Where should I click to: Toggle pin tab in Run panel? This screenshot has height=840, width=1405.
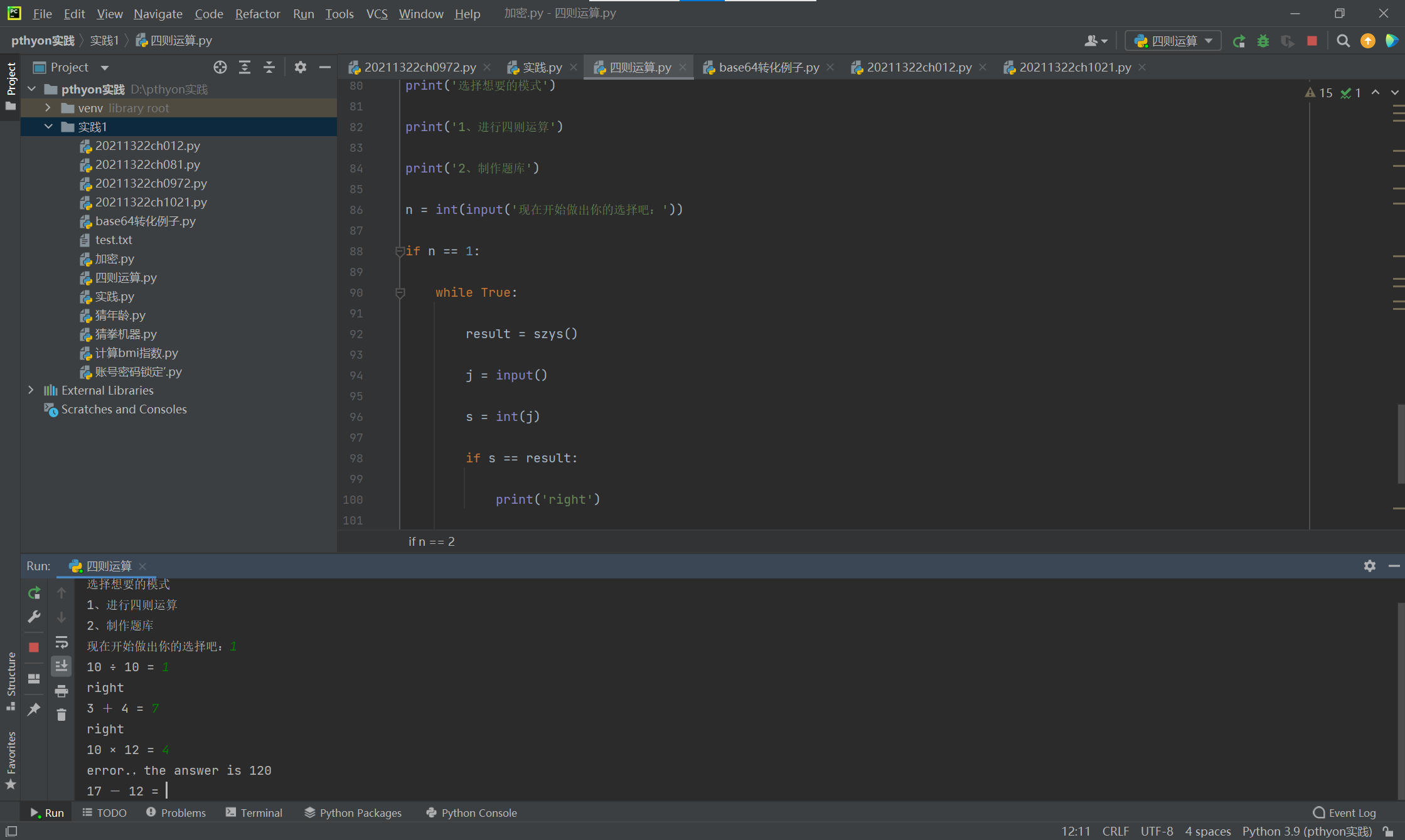(x=35, y=710)
